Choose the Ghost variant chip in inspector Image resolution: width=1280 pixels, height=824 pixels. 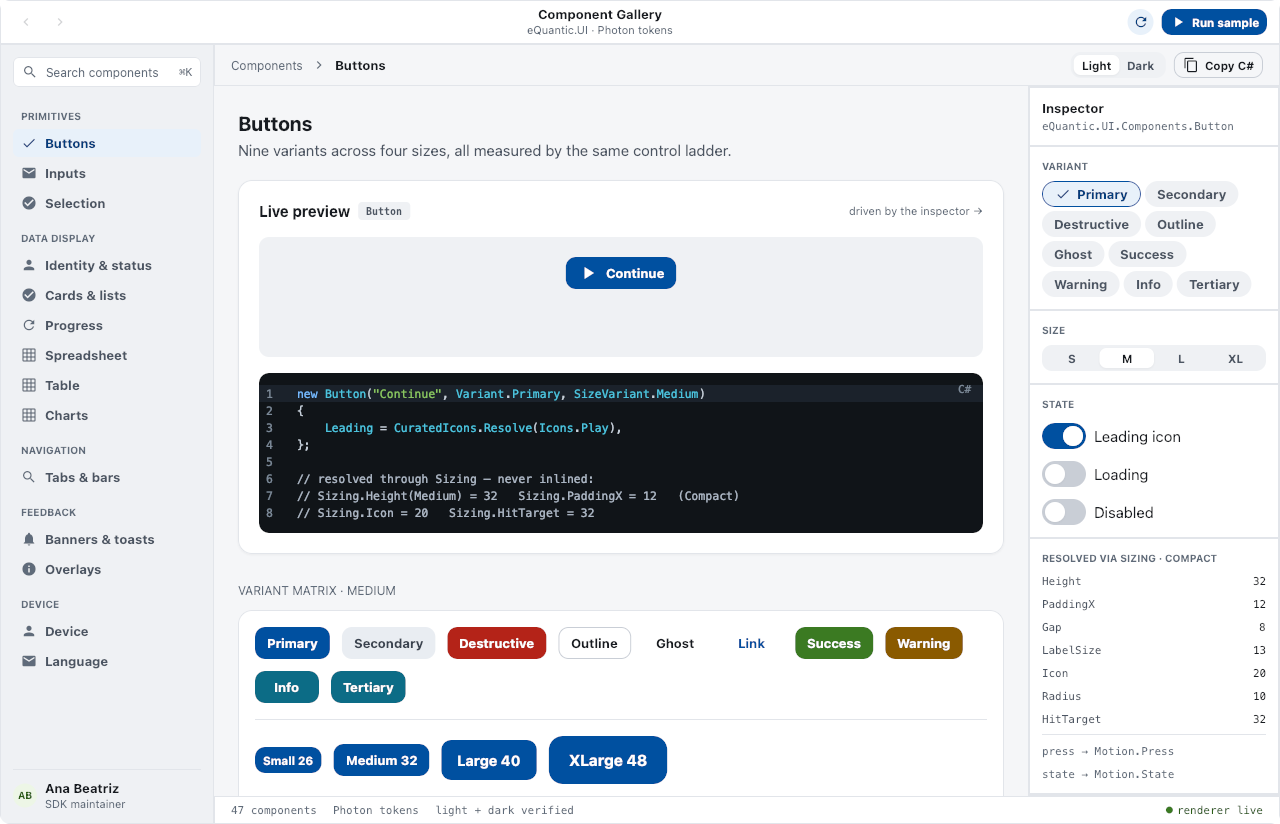pos(1073,254)
